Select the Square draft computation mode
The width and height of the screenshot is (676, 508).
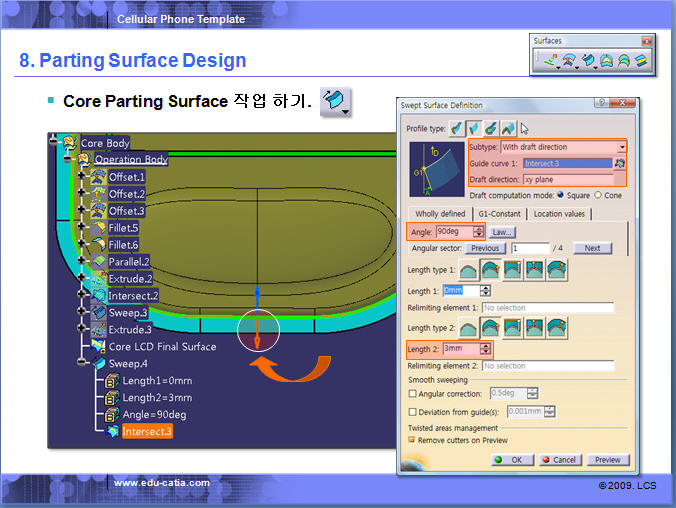pyautogui.click(x=561, y=194)
